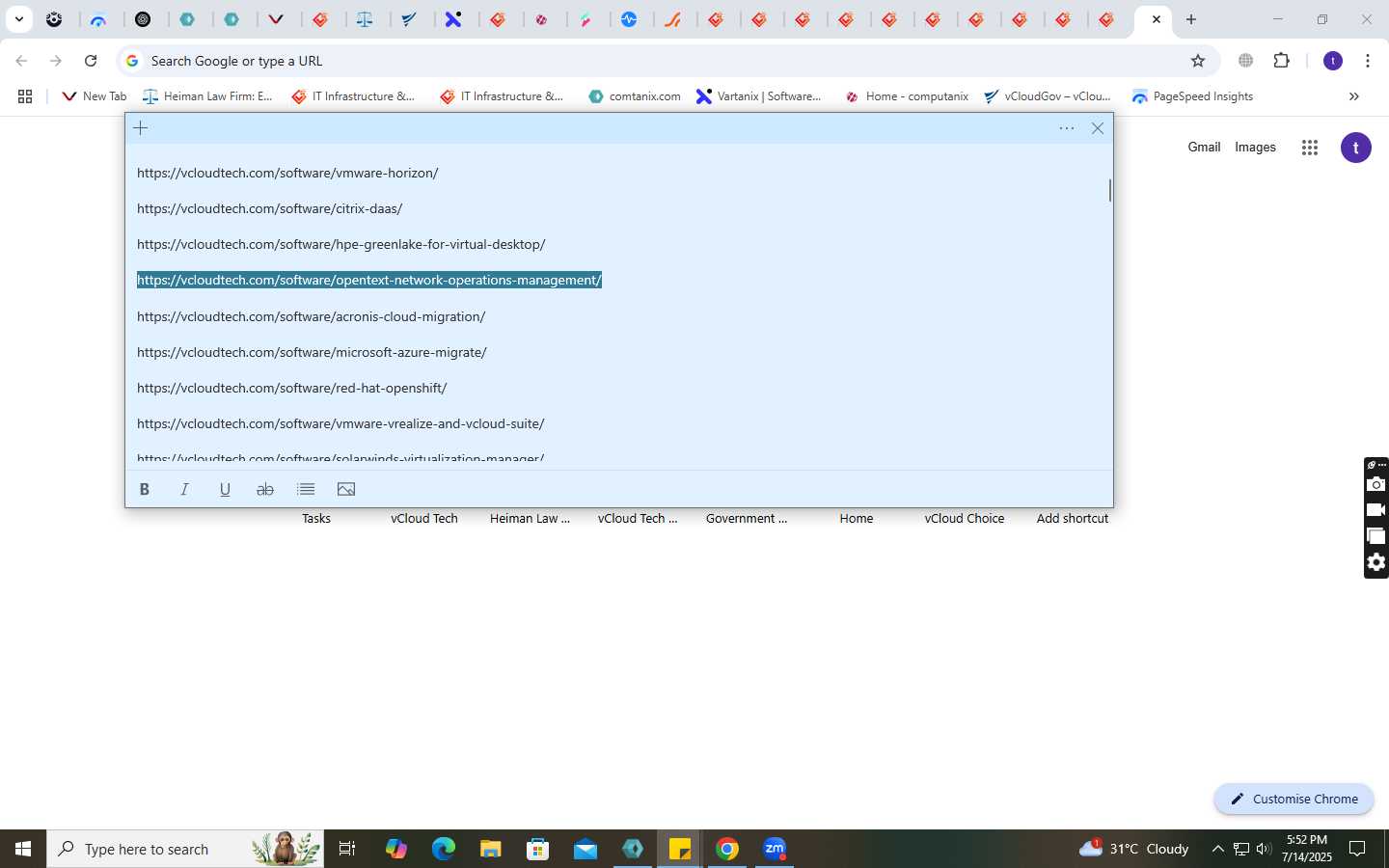Click the taskbar search box
This screenshot has width=1389, height=868.
[x=185, y=849]
